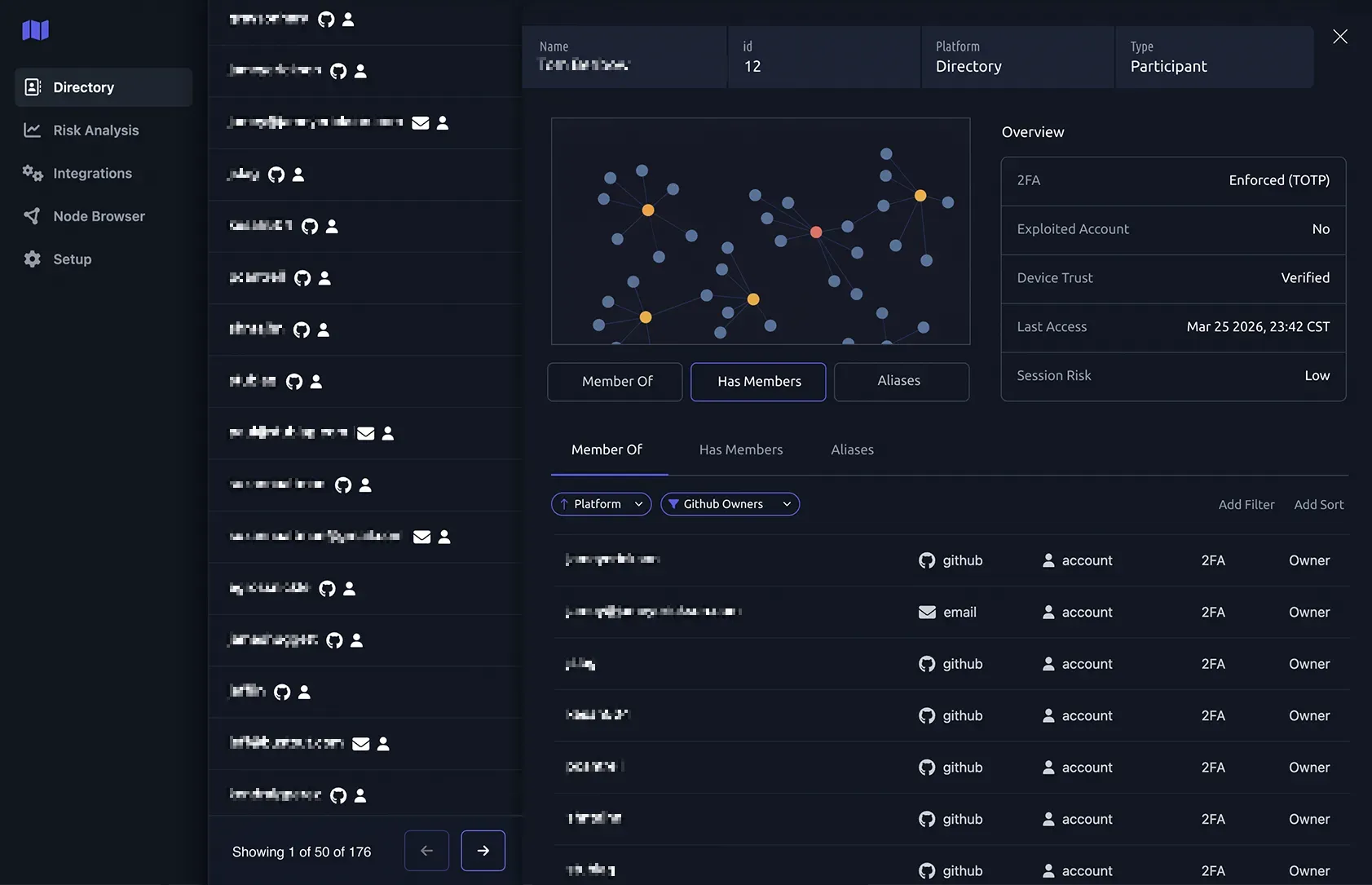
Task: Open Risk Analysis from sidebar
Action: 95,131
